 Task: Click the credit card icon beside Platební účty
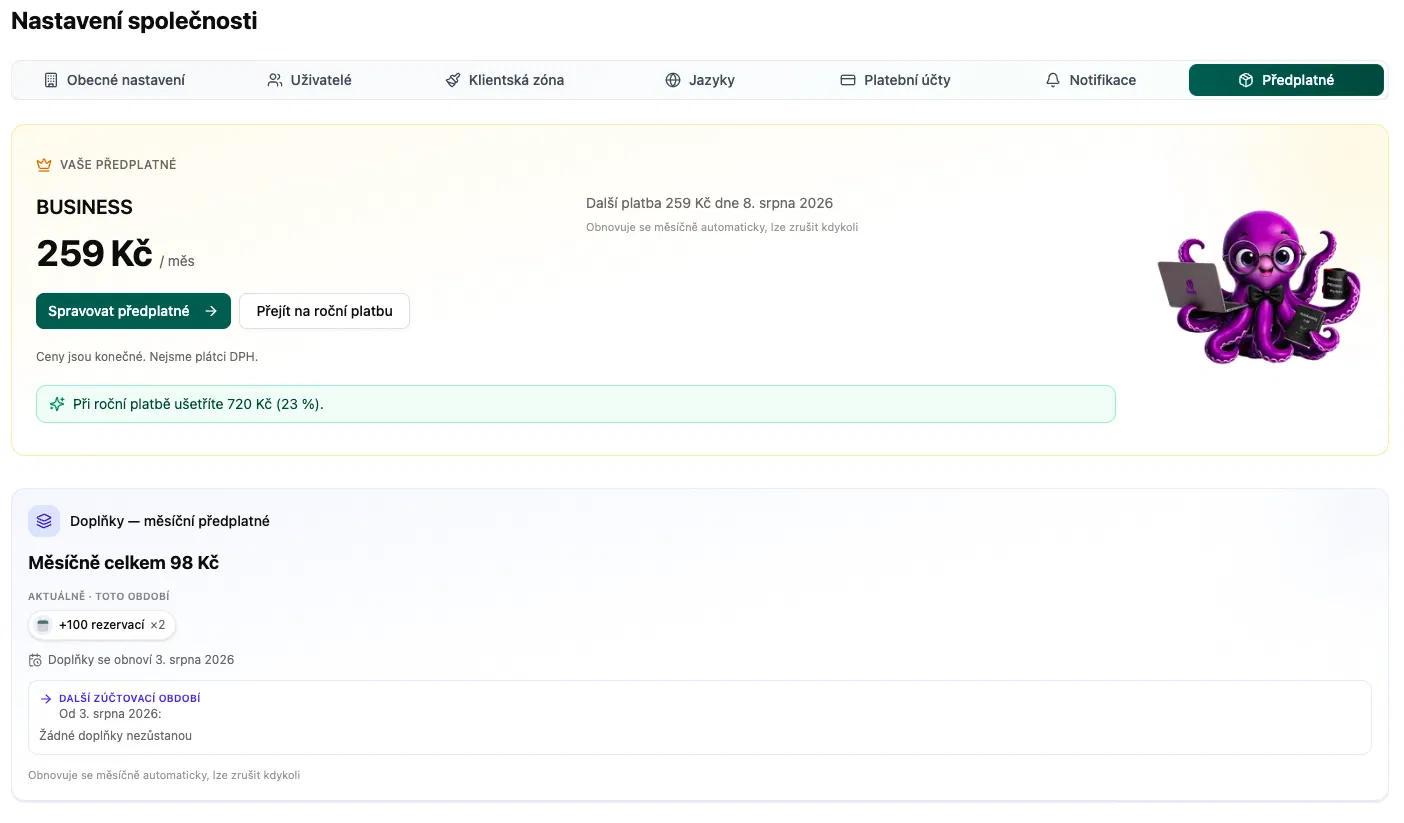coord(848,80)
